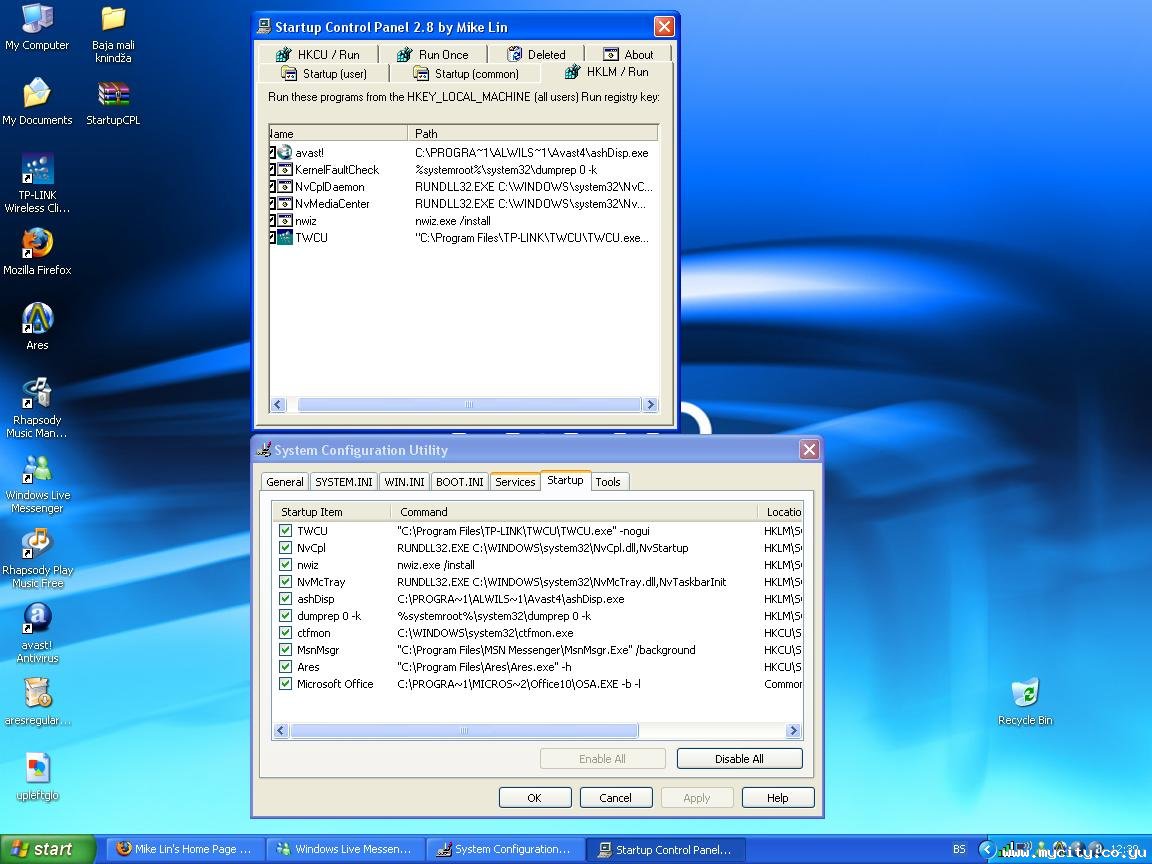Switch to Run Once tab
Image resolution: width=1152 pixels, height=864 pixels.
tap(433, 54)
